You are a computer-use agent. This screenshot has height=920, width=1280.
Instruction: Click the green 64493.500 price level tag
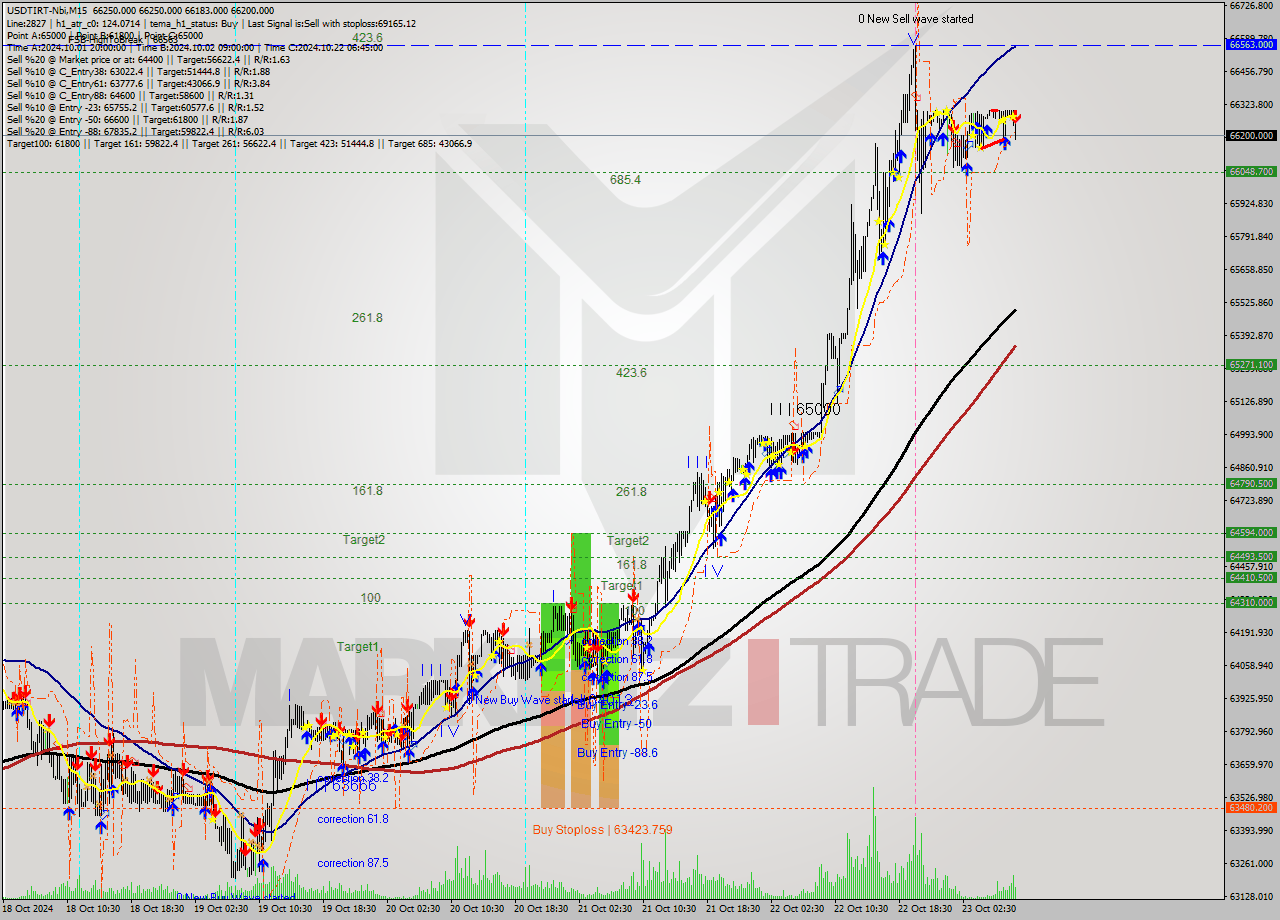pos(1251,557)
